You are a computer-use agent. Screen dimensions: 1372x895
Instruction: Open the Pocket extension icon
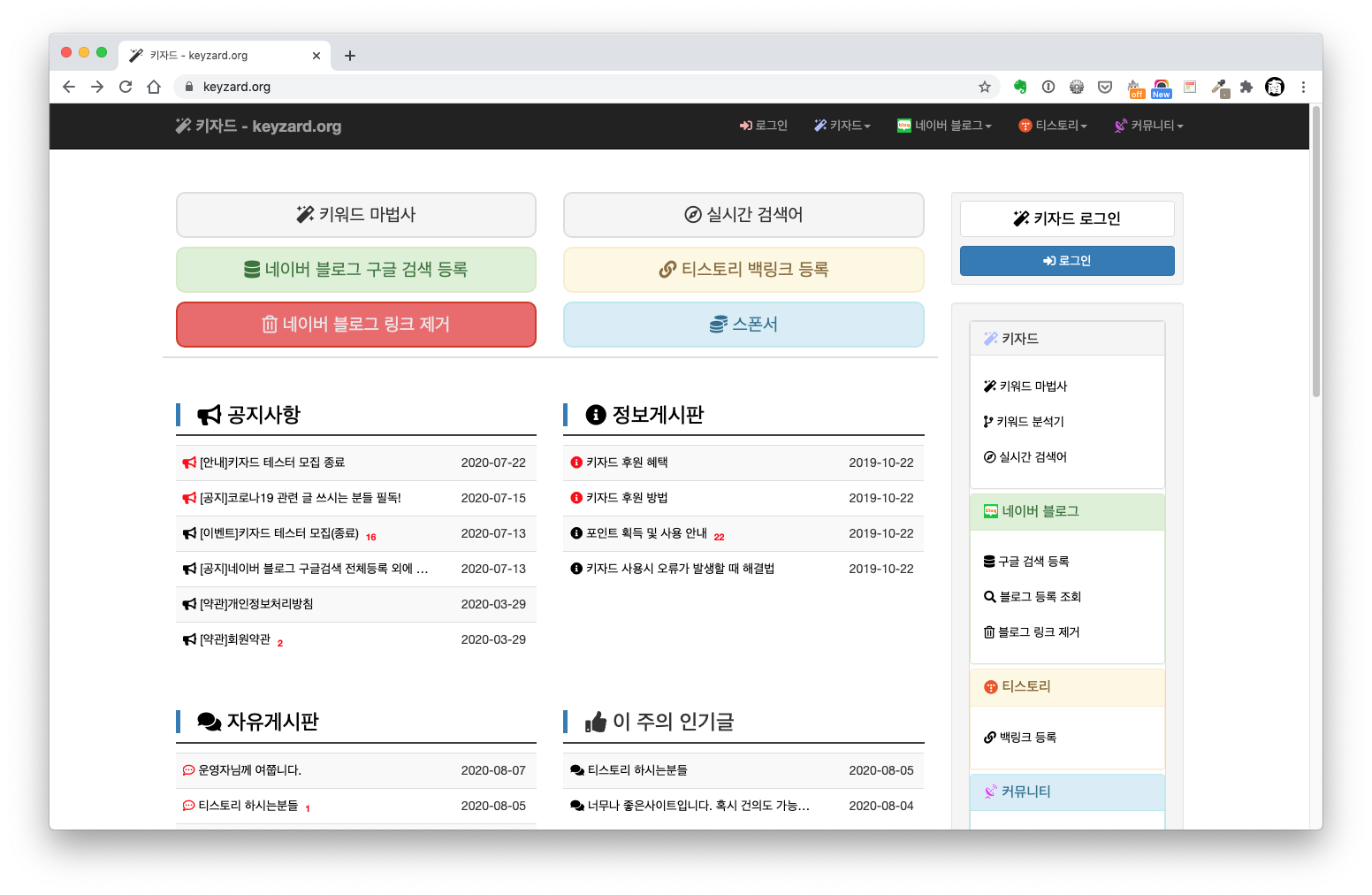[1105, 87]
